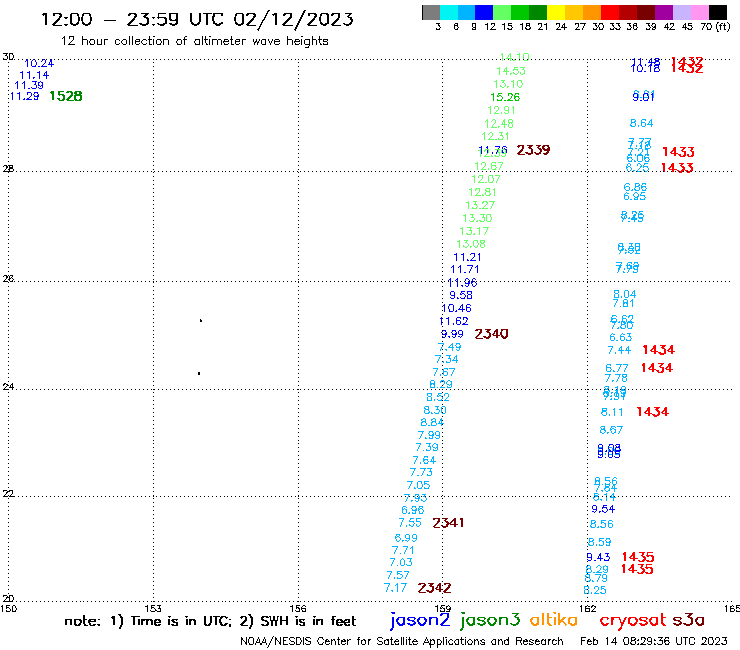Select the wave height value '6.63'

pos(621,338)
